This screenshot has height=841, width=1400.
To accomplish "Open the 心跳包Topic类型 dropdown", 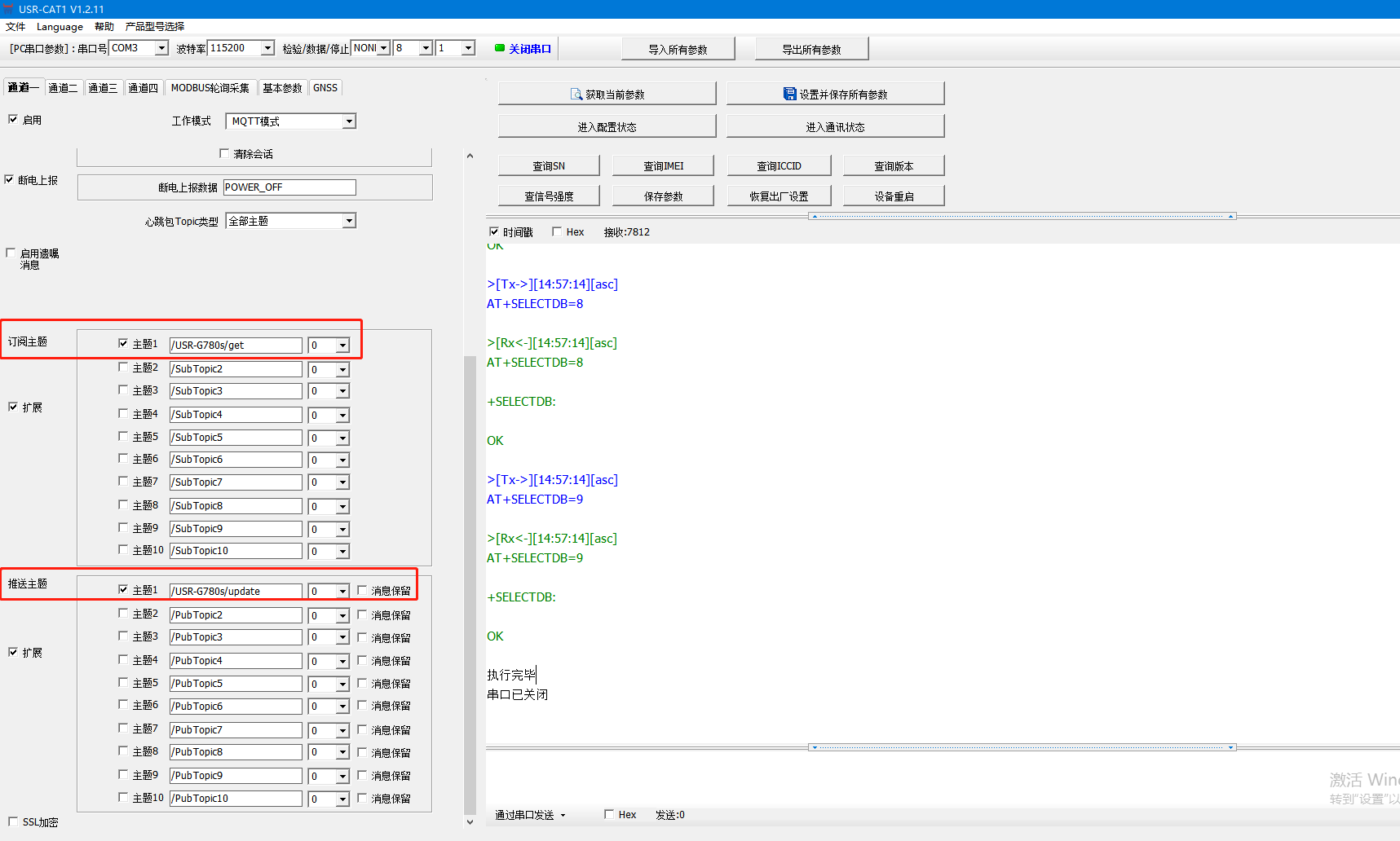I will point(349,221).
